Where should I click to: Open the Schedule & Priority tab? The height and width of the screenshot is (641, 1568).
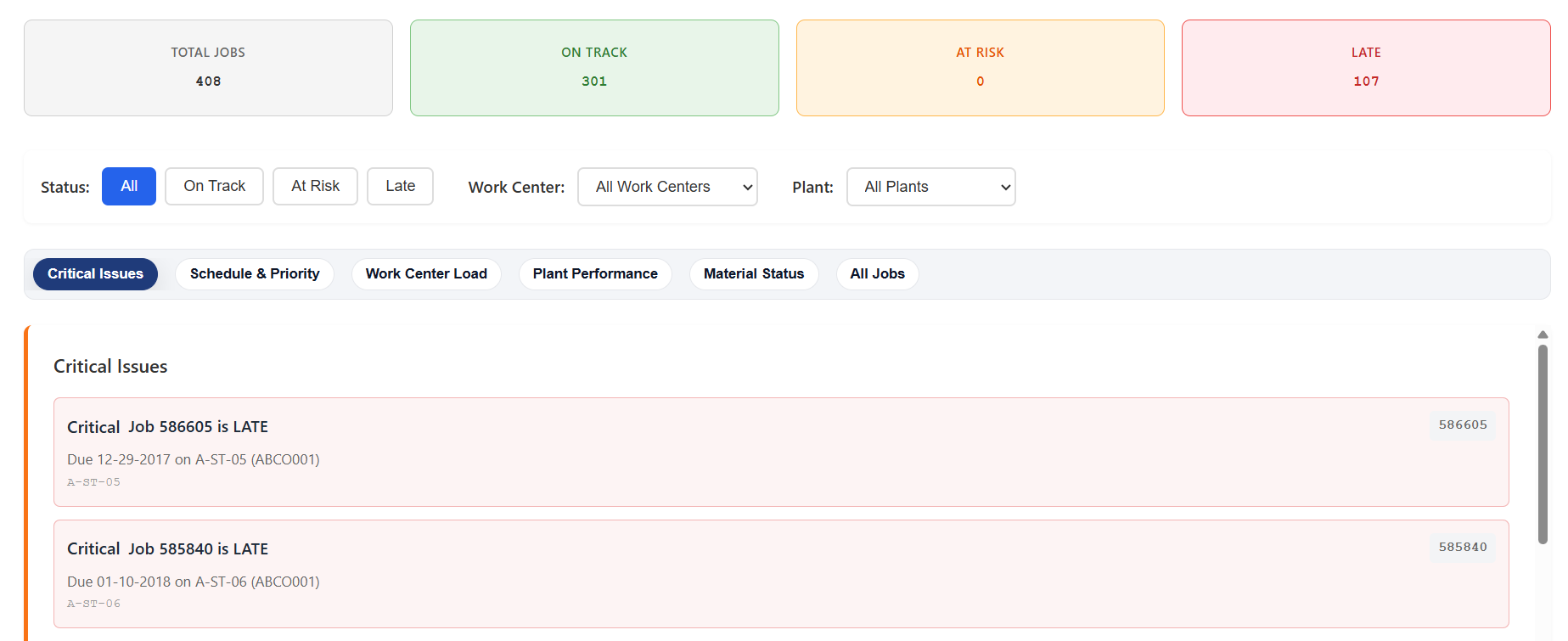pyautogui.click(x=255, y=274)
